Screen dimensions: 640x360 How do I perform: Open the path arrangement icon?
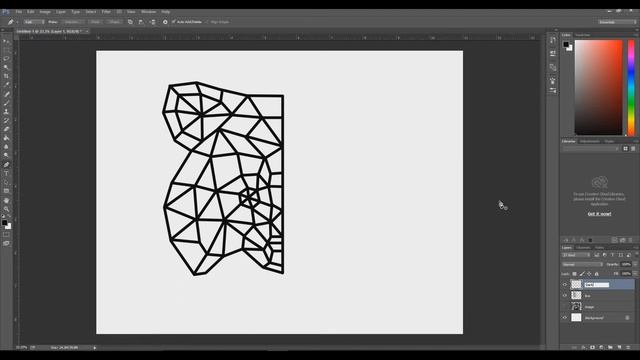[153, 22]
